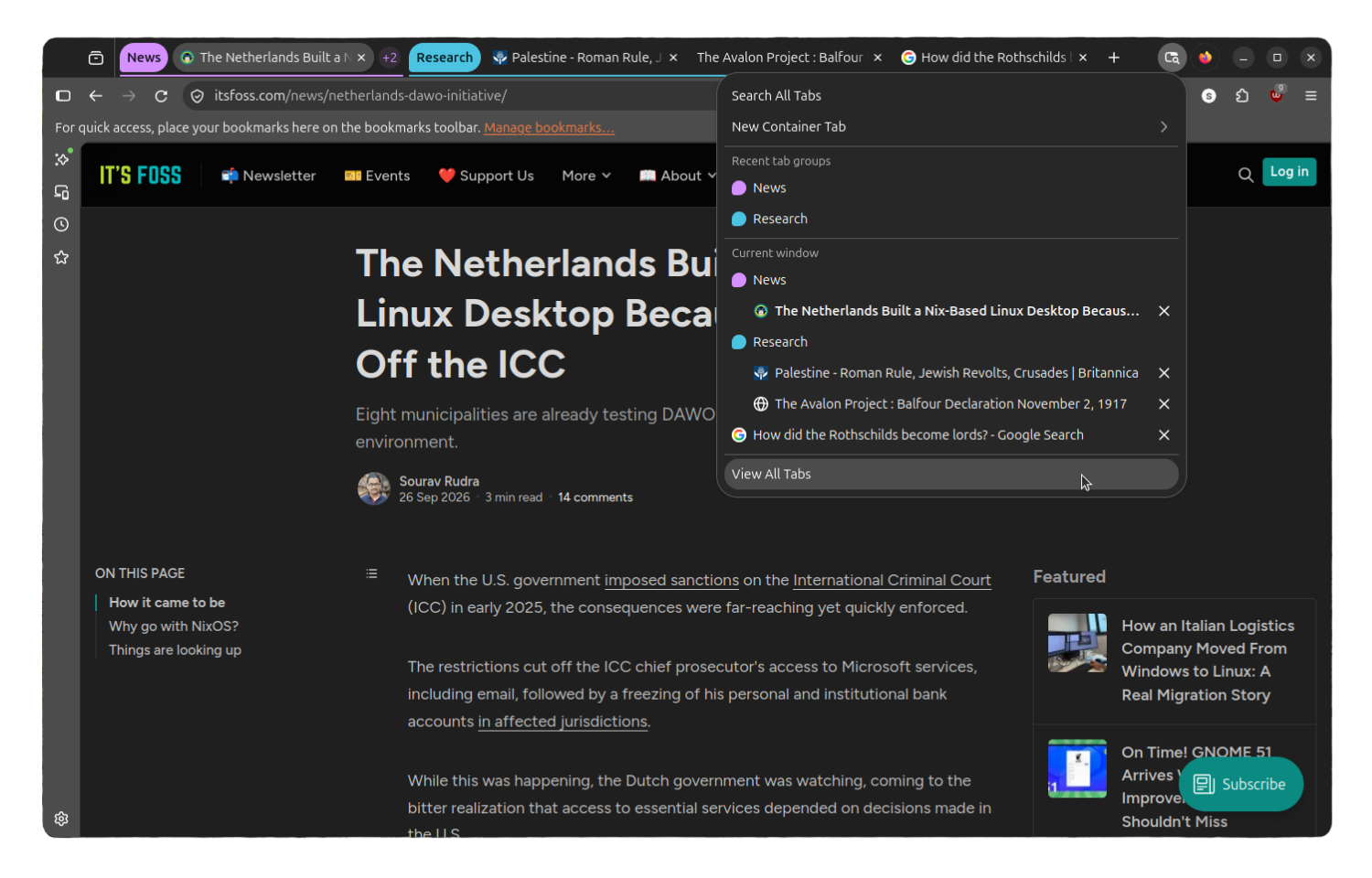
Task: Open Synced tabs in the sidebar
Action: 62,192
